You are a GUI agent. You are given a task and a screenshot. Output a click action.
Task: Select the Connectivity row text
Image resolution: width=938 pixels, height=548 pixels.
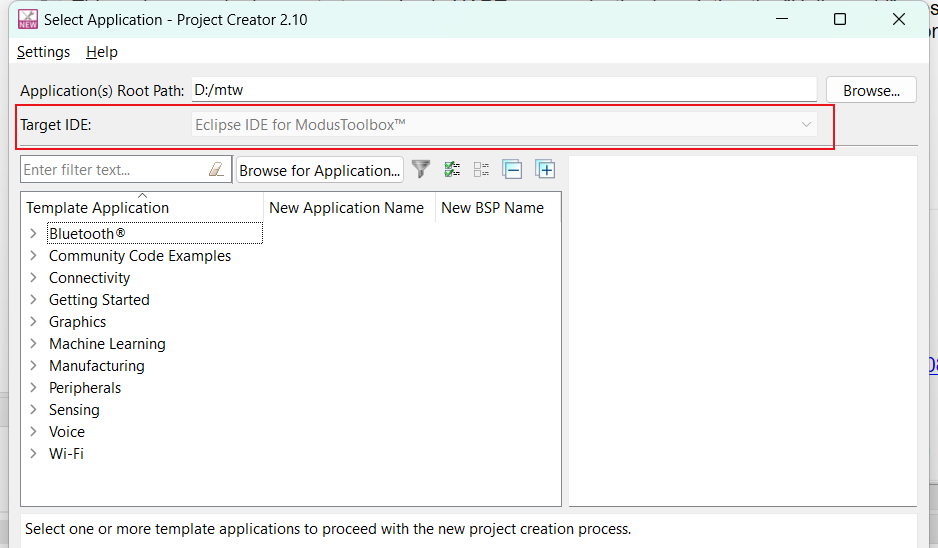[x=90, y=278]
